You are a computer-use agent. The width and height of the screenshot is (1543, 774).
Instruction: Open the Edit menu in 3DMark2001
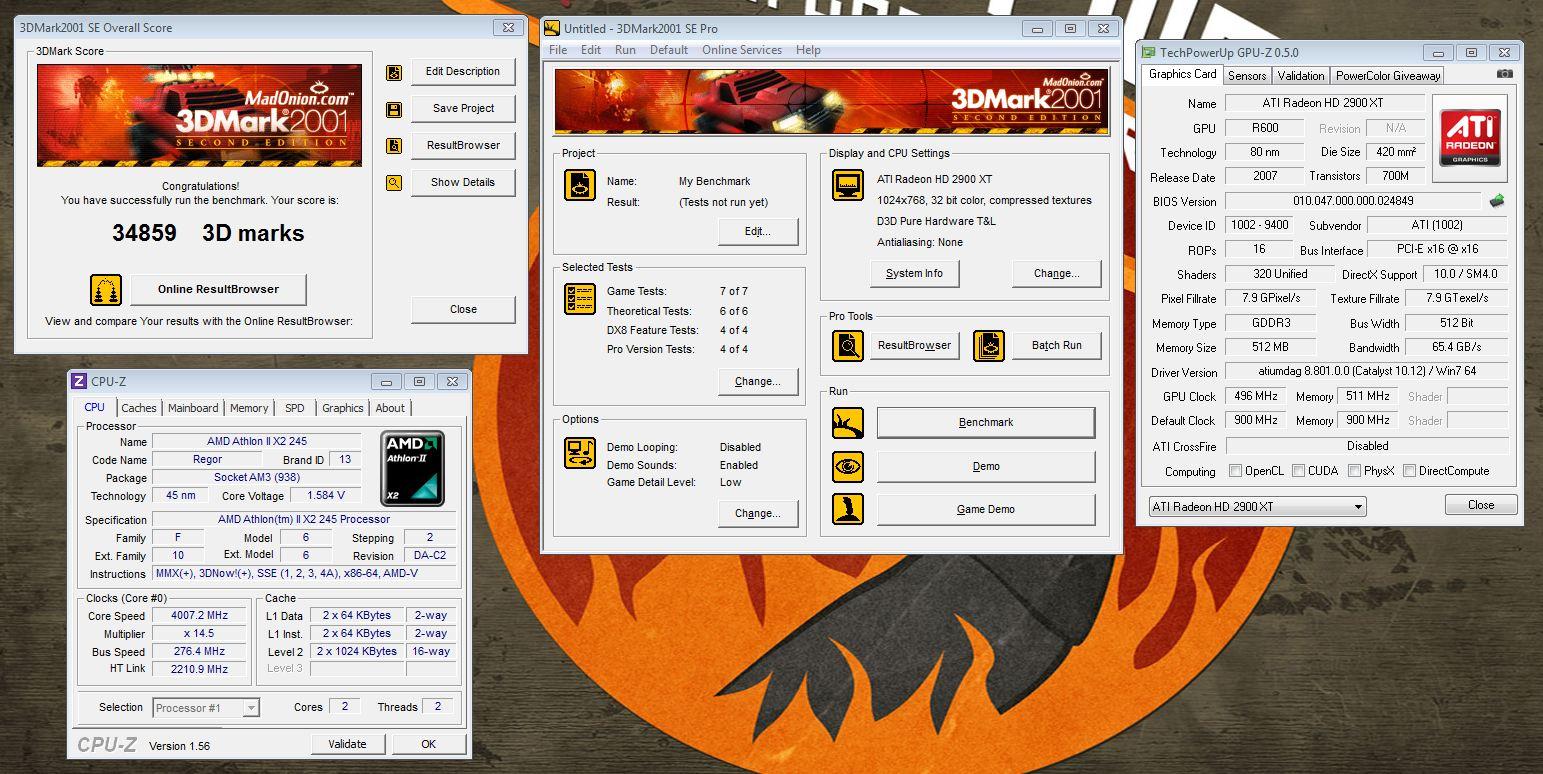point(591,50)
